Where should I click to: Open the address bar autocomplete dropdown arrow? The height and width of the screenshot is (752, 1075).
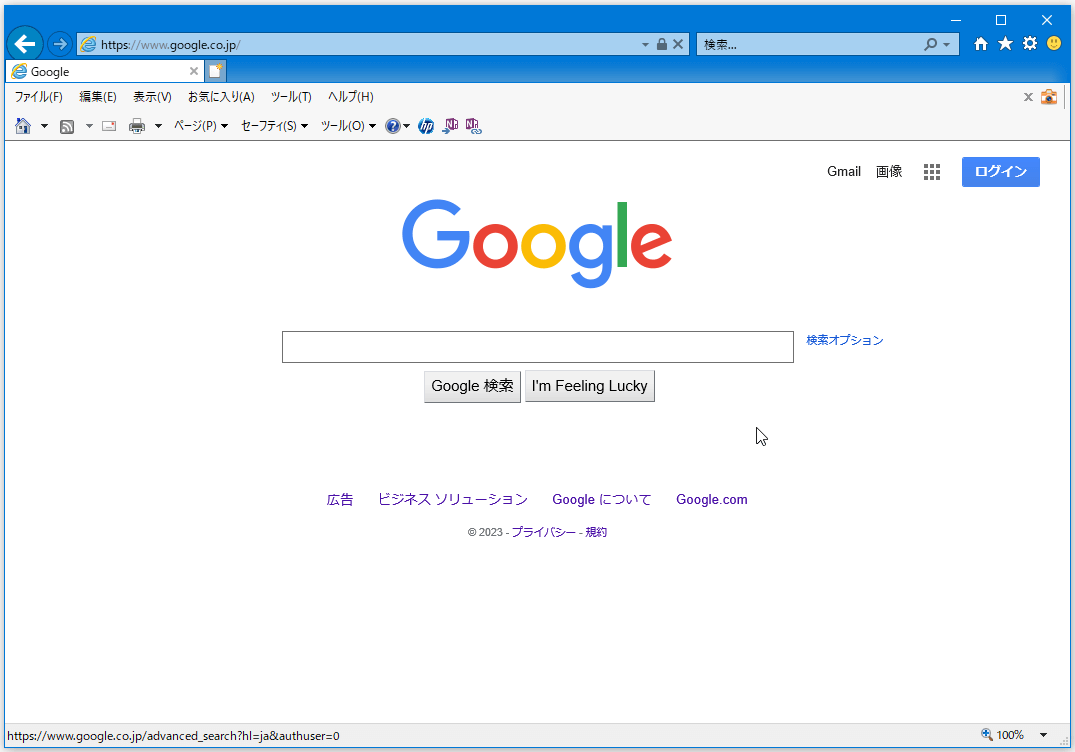click(645, 45)
